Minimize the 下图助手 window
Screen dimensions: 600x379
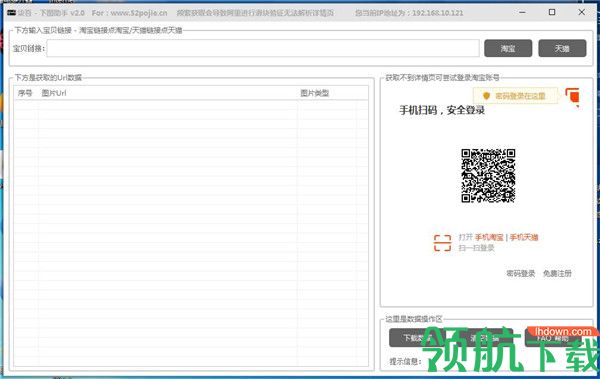point(522,12)
